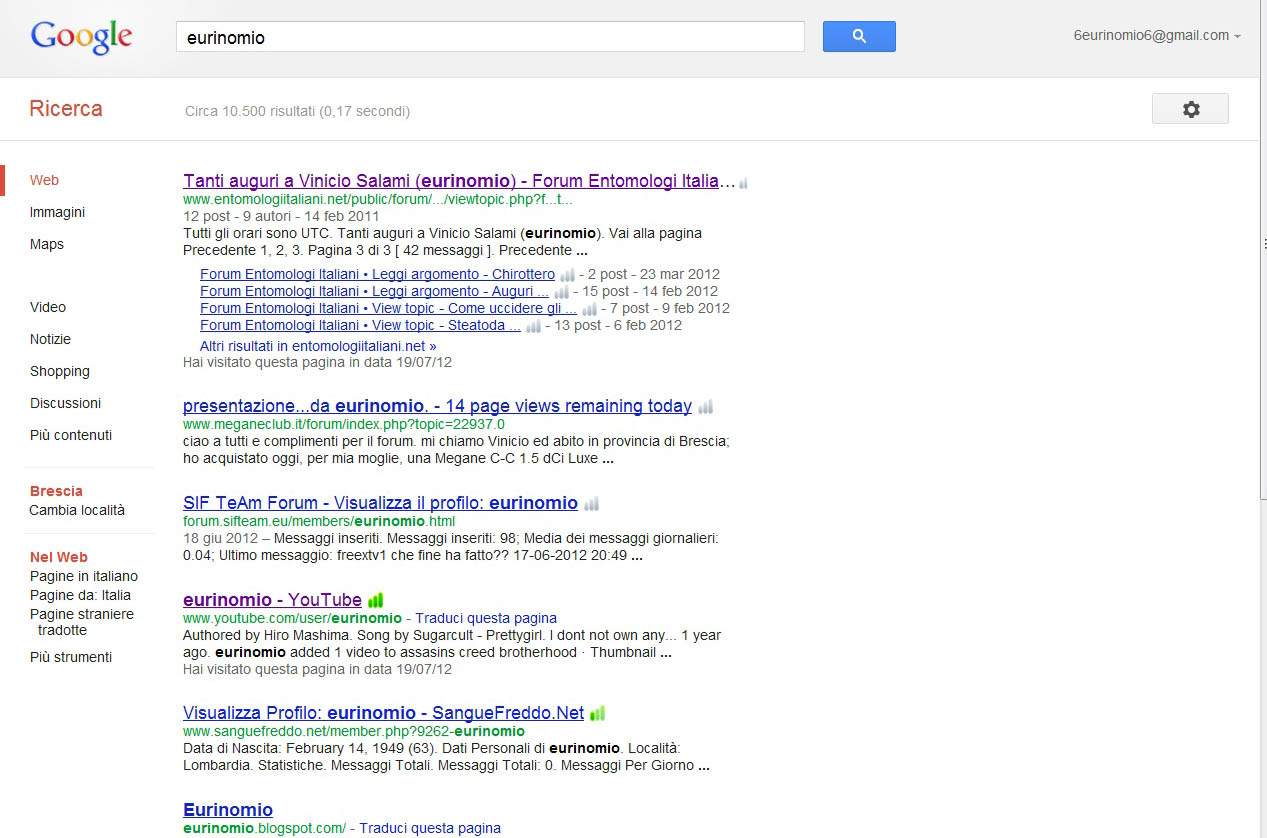
Task: Click green rating bars beside eurinomio YouTube result
Action: point(376,601)
